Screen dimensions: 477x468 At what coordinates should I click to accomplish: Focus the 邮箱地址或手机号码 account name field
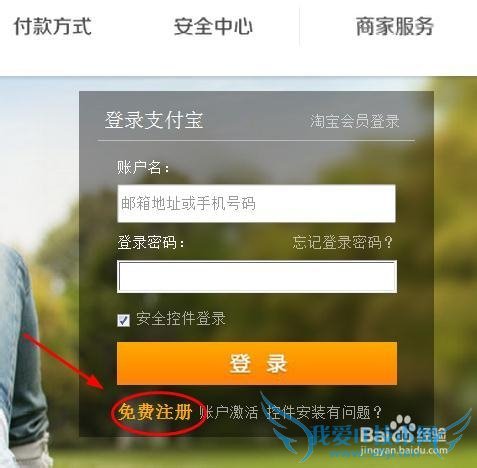click(x=256, y=203)
